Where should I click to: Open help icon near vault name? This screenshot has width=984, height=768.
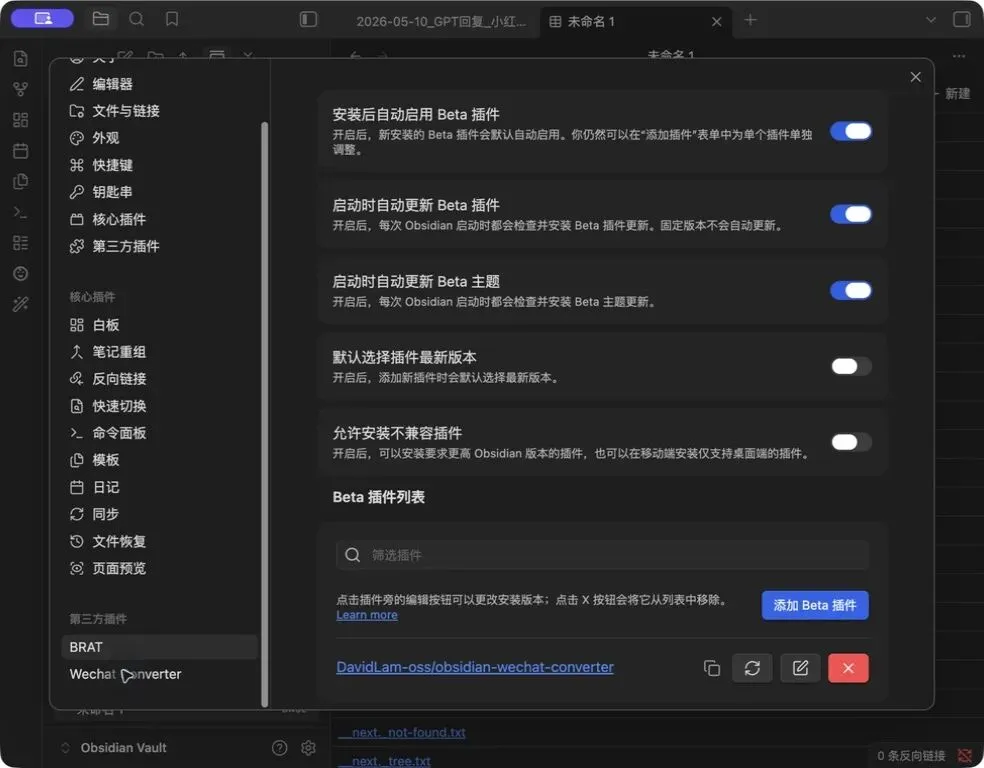pos(279,748)
